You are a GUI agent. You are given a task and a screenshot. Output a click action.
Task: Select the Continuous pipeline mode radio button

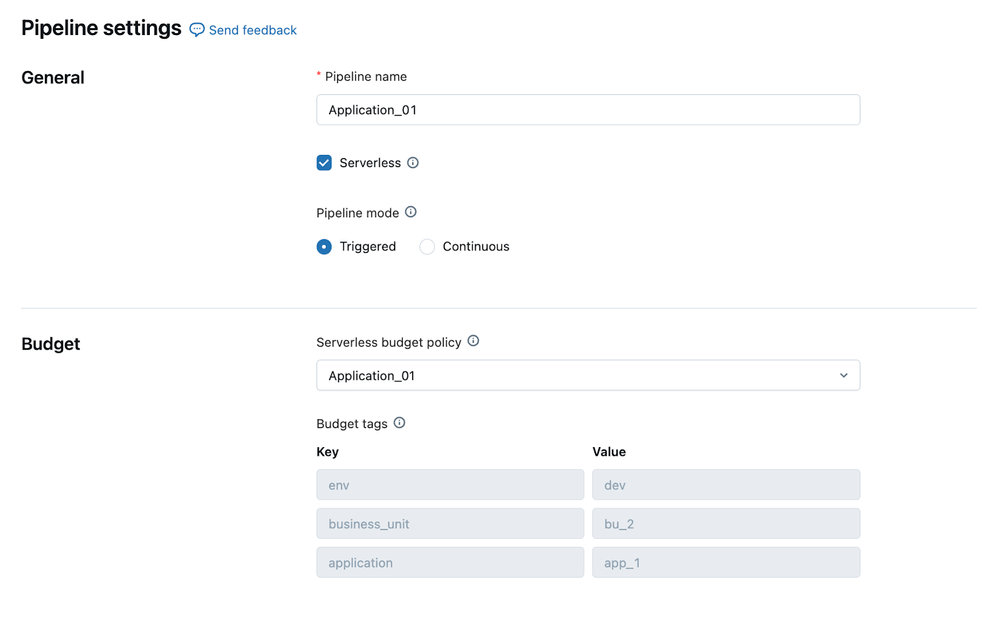pyautogui.click(x=427, y=247)
